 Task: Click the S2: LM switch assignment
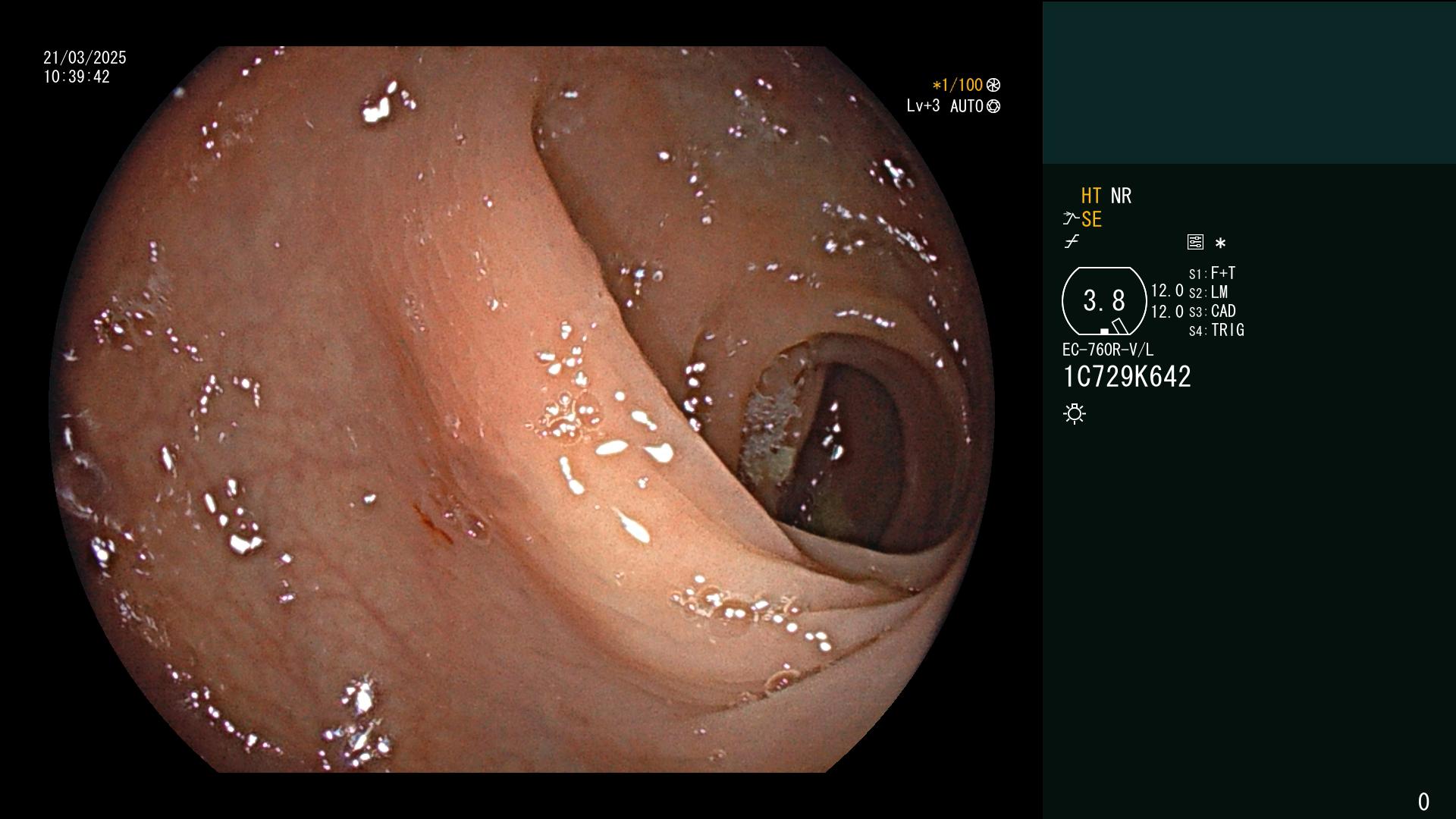pos(1208,292)
